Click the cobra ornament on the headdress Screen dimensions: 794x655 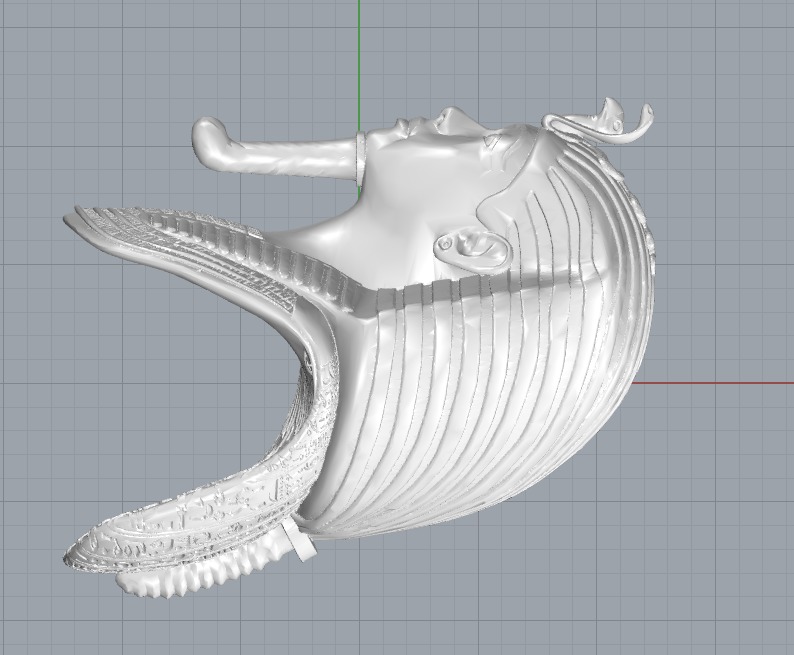click(598, 122)
